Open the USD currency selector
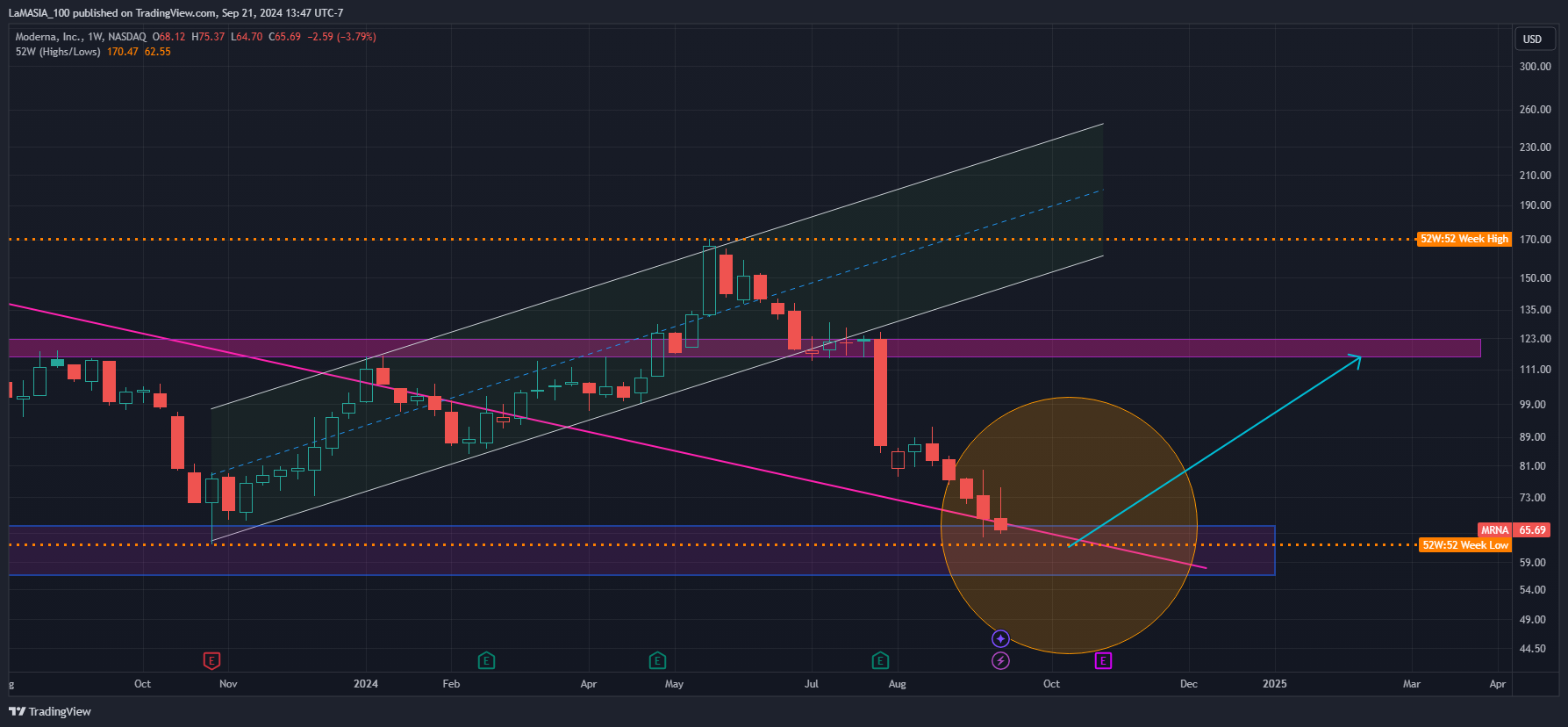This screenshot has height=727, width=1568. click(x=1535, y=39)
